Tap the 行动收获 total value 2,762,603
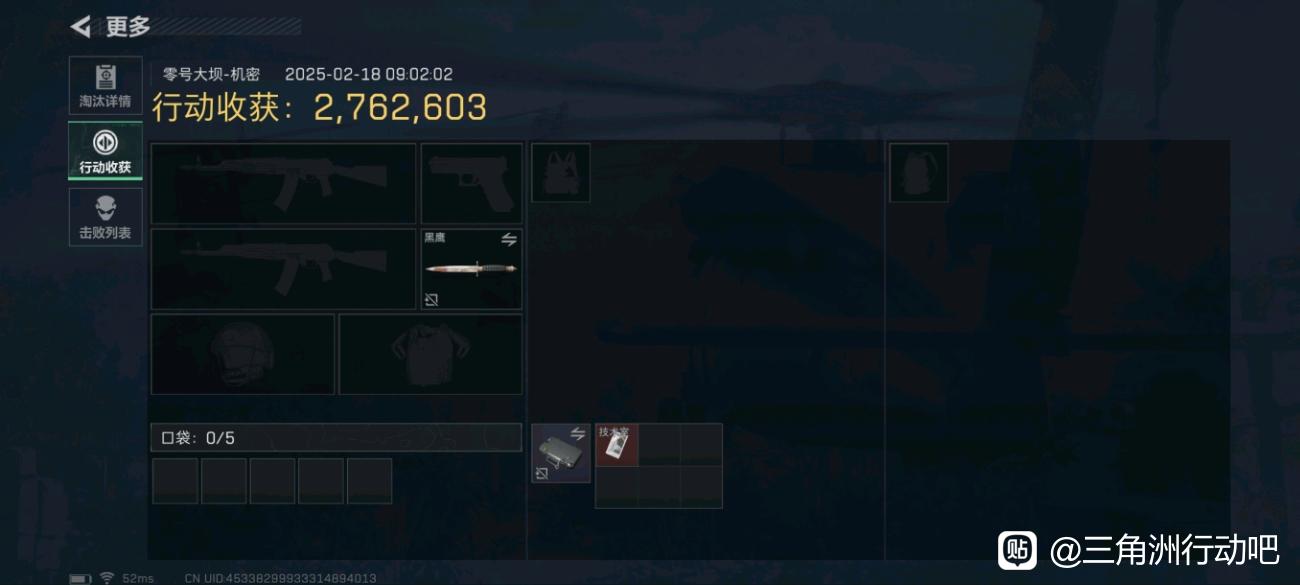Image resolution: width=1300 pixels, height=585 pixels. coord(400,107)
